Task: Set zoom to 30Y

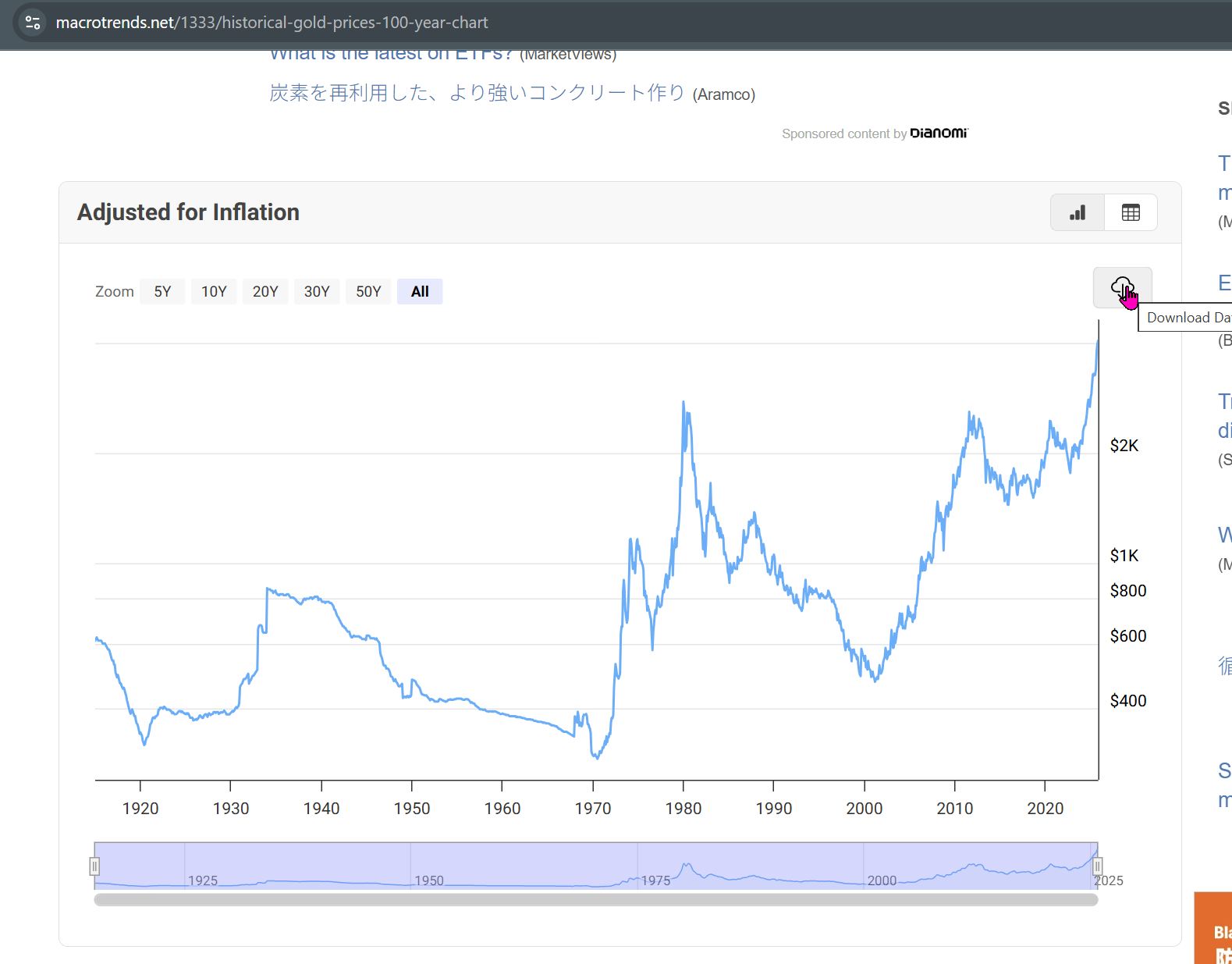Action: [317, 292]
